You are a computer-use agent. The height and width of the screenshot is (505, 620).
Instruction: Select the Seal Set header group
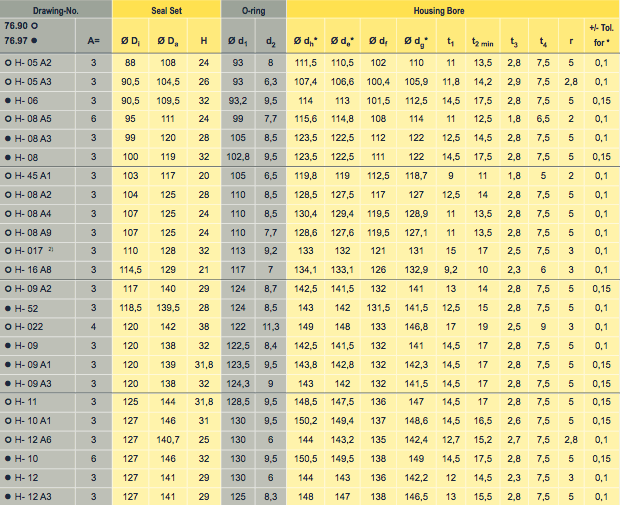click(166, 9)
